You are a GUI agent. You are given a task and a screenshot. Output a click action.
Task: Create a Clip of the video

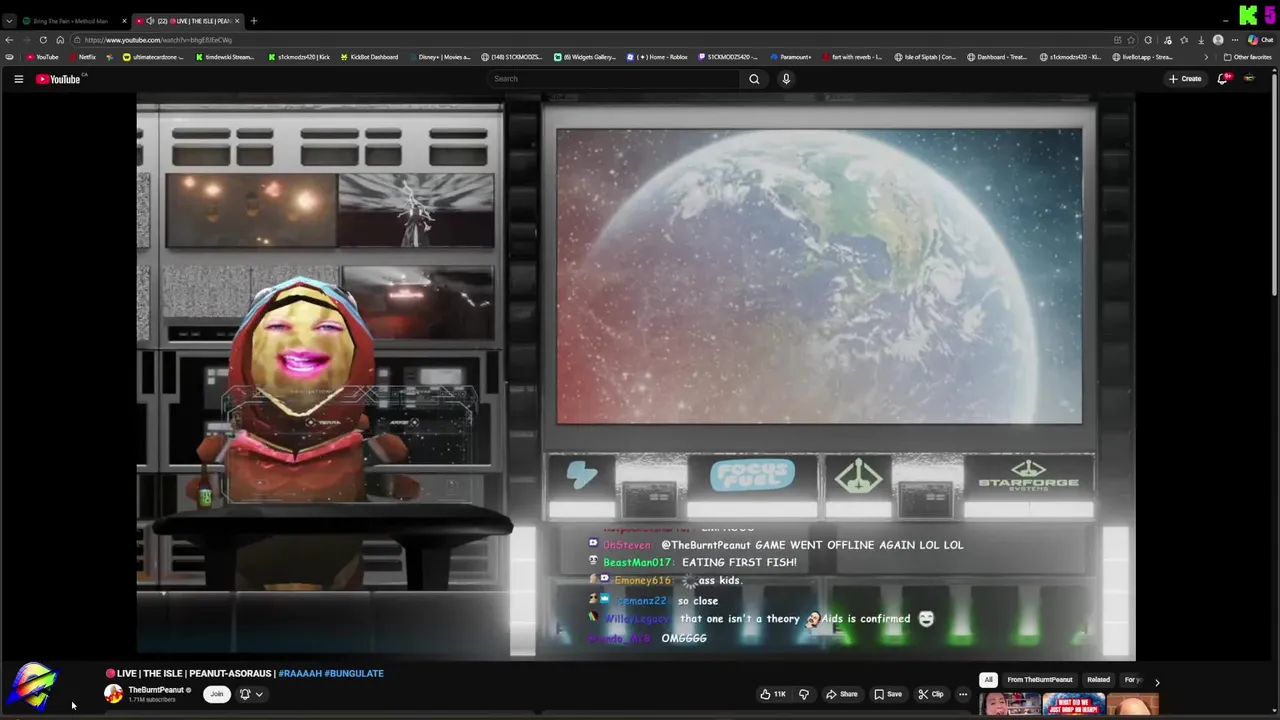click(930, 694)
